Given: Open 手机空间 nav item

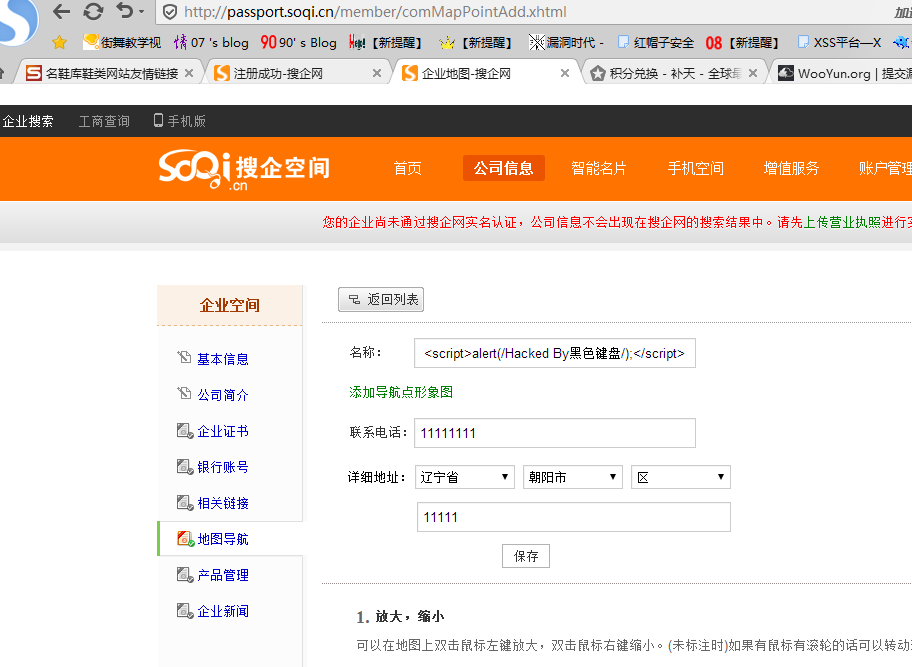Looking at the screenshot, I should click(696, 169).
